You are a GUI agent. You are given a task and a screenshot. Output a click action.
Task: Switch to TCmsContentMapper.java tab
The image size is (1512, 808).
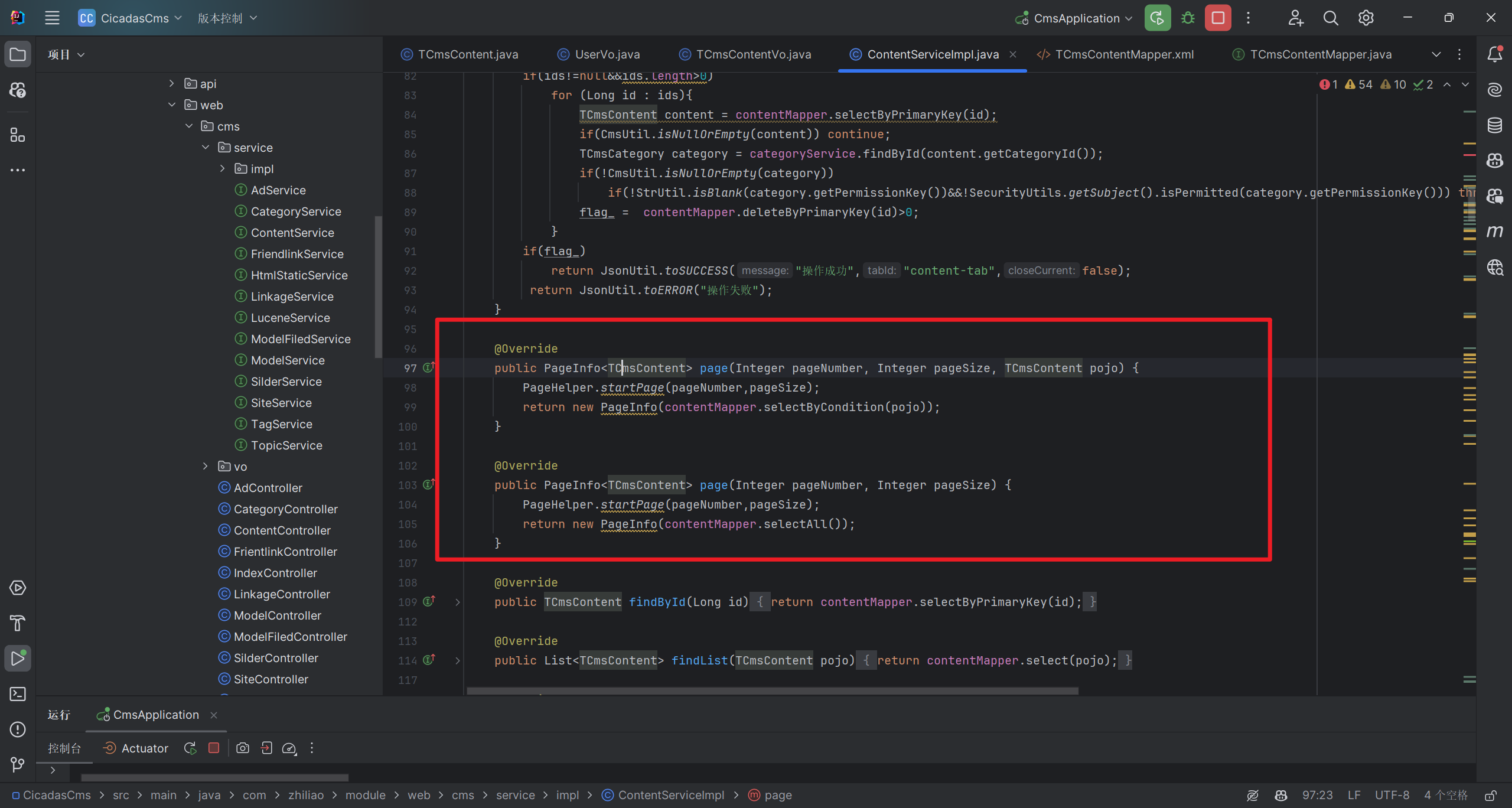coord(1312,54)
